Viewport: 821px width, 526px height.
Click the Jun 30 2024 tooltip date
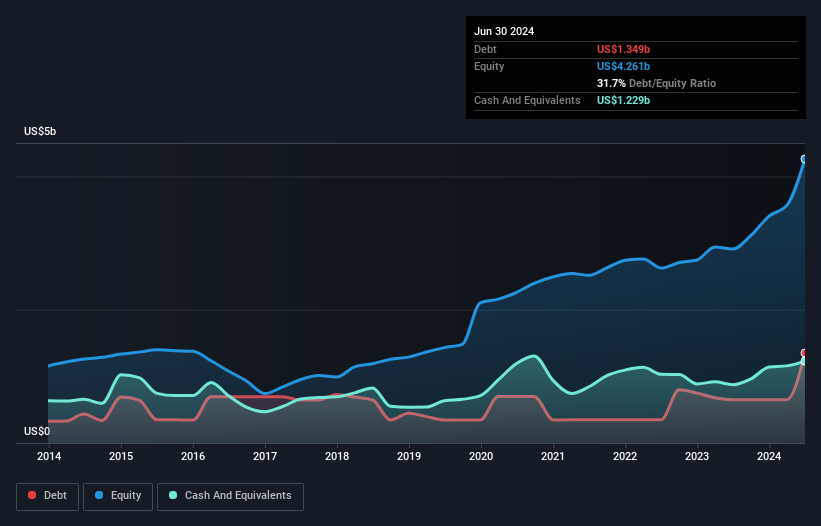pyautogui.click(x=504, y=31)
